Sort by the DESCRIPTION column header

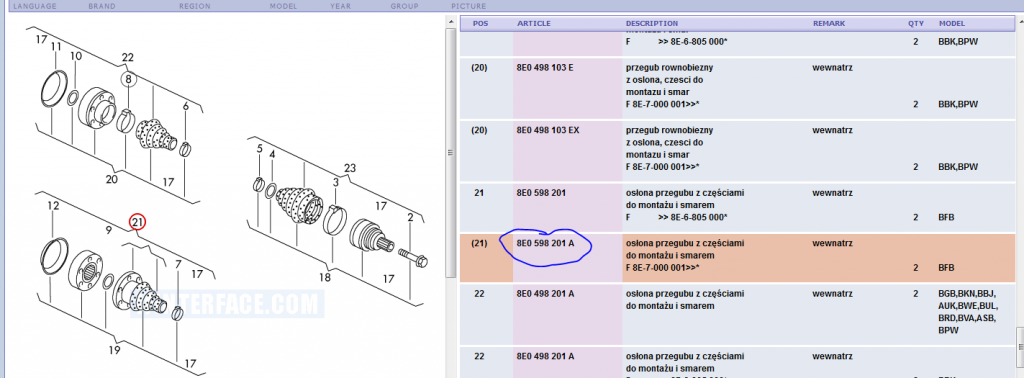pos(652,24)
